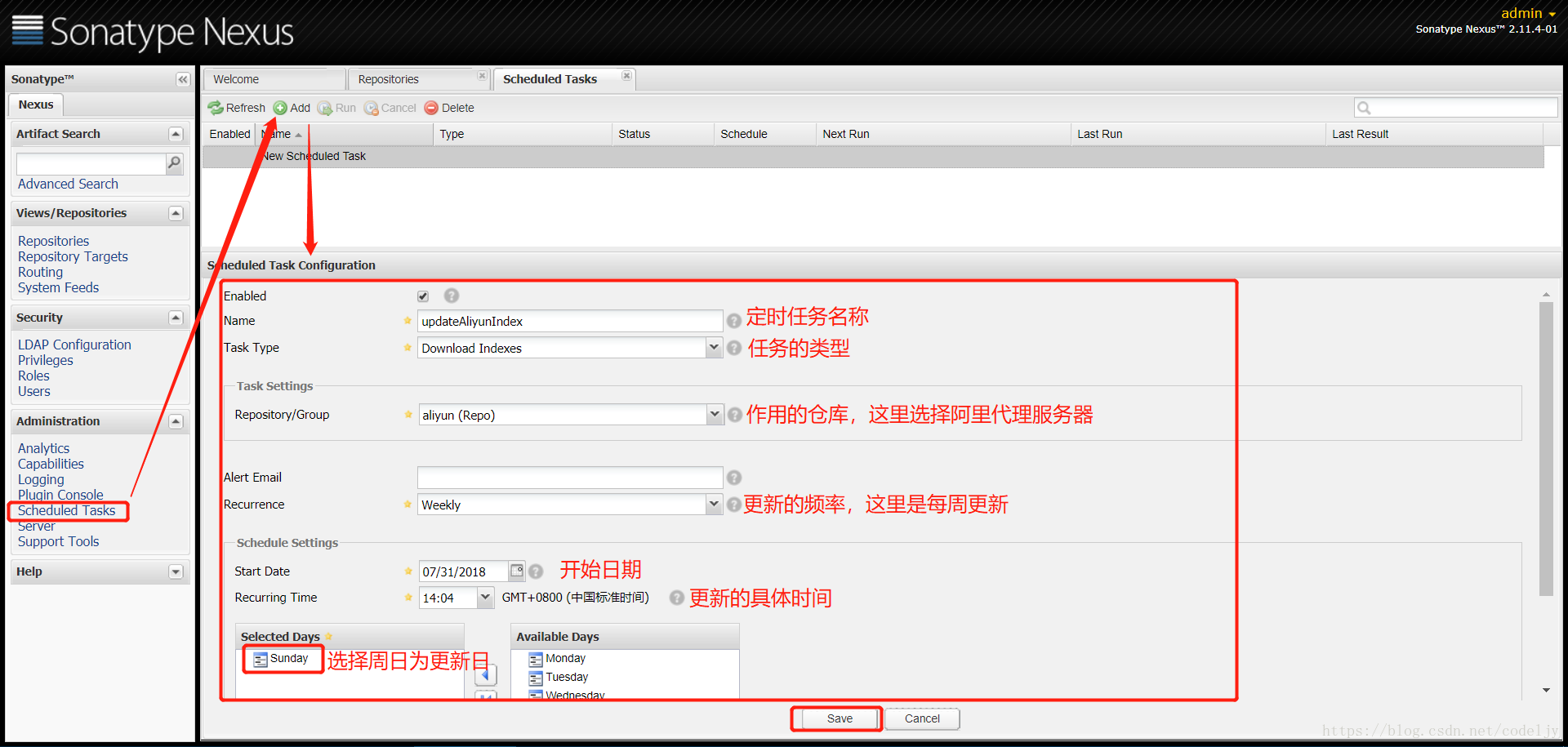This screenshot has height=747, width=1568.
Task: Close the Repositories tab
Action: pyautogui.click(x=482, y=76)
